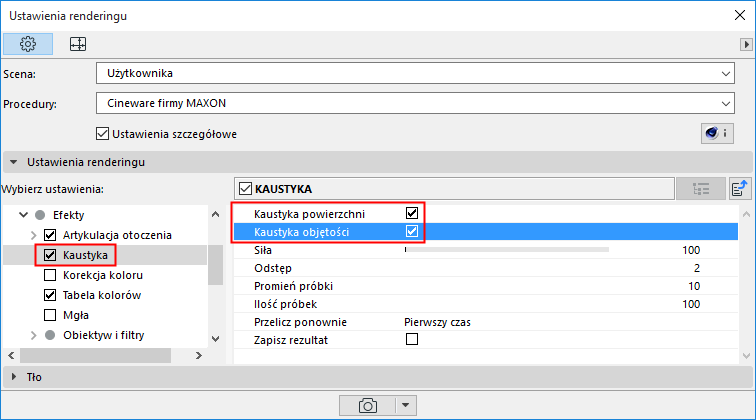Click the panel flyout arrow at top right
Image resolution: width=756 pixels, height=420 pixels.
(x=745, y=44)
